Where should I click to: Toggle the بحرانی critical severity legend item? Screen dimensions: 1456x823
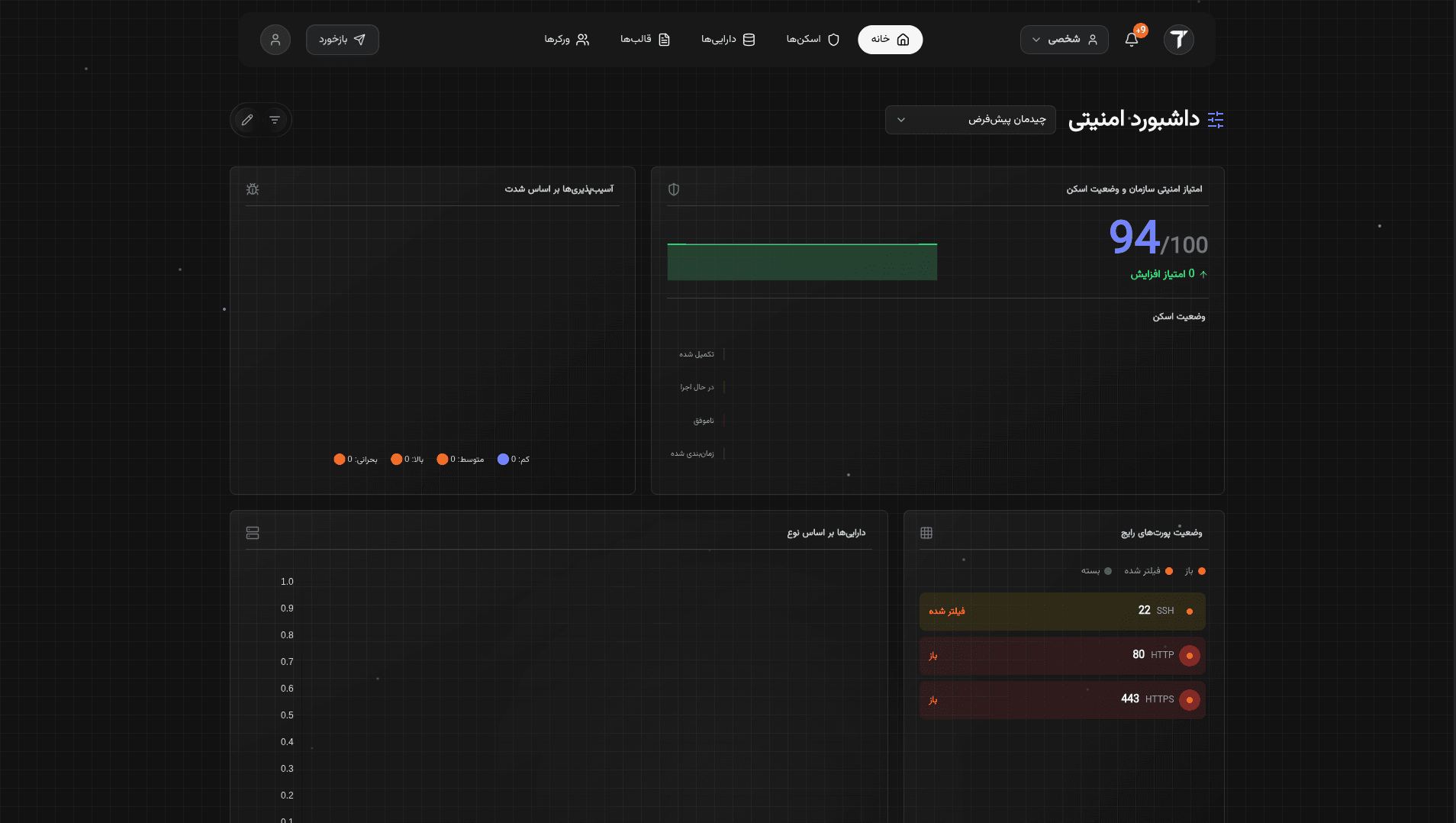click(356, 460)
